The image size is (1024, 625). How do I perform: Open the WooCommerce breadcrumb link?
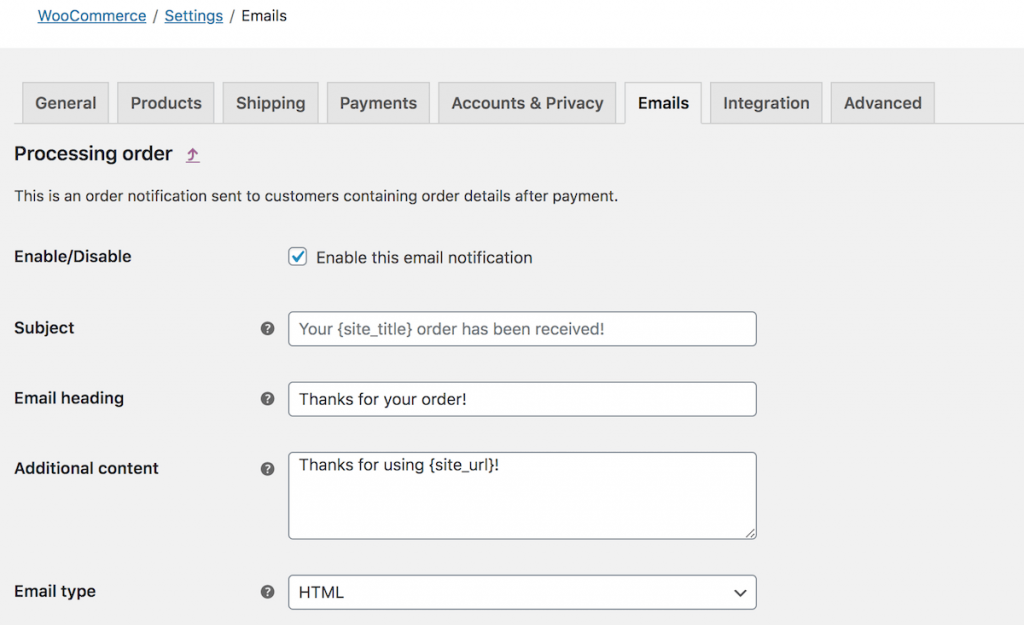coord(91,15)
